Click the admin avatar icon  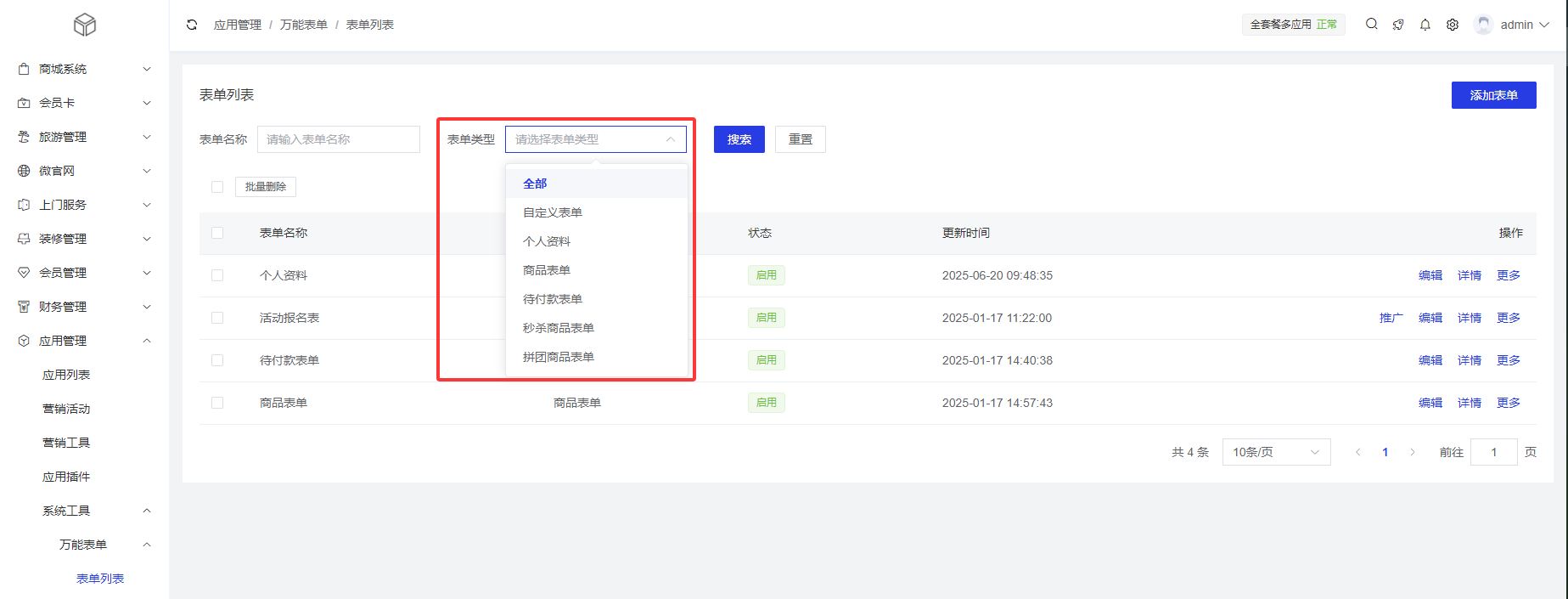point(1483,25)
